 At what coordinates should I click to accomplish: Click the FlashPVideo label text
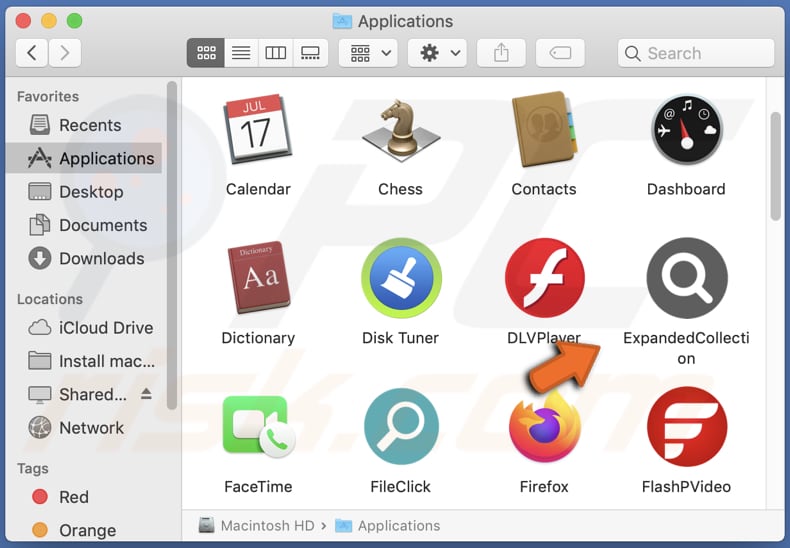click(686, 487)
